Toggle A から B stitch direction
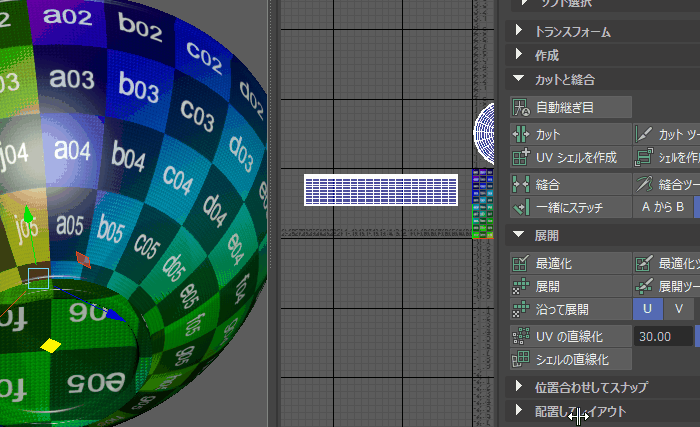 click(663, 207)
